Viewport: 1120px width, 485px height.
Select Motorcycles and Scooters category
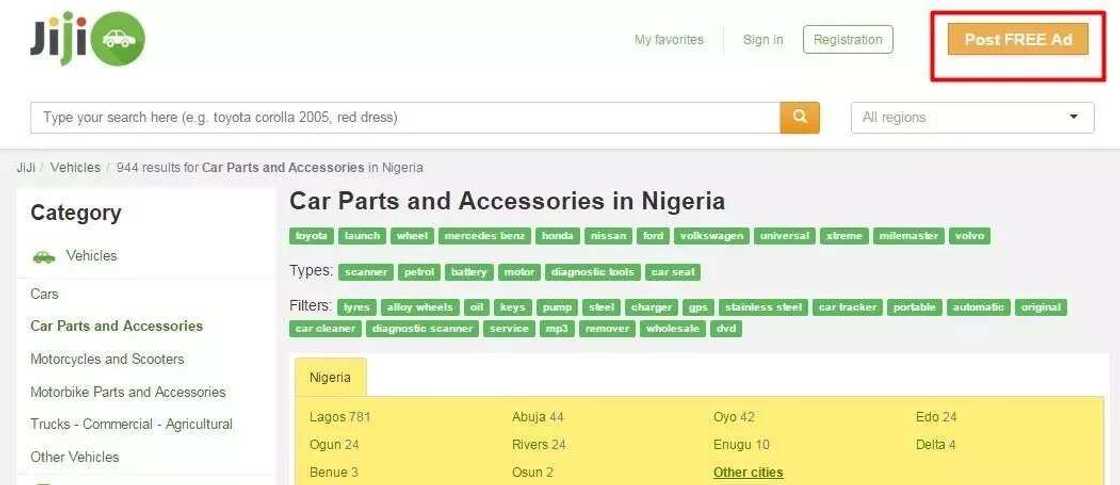pos(107,359)
